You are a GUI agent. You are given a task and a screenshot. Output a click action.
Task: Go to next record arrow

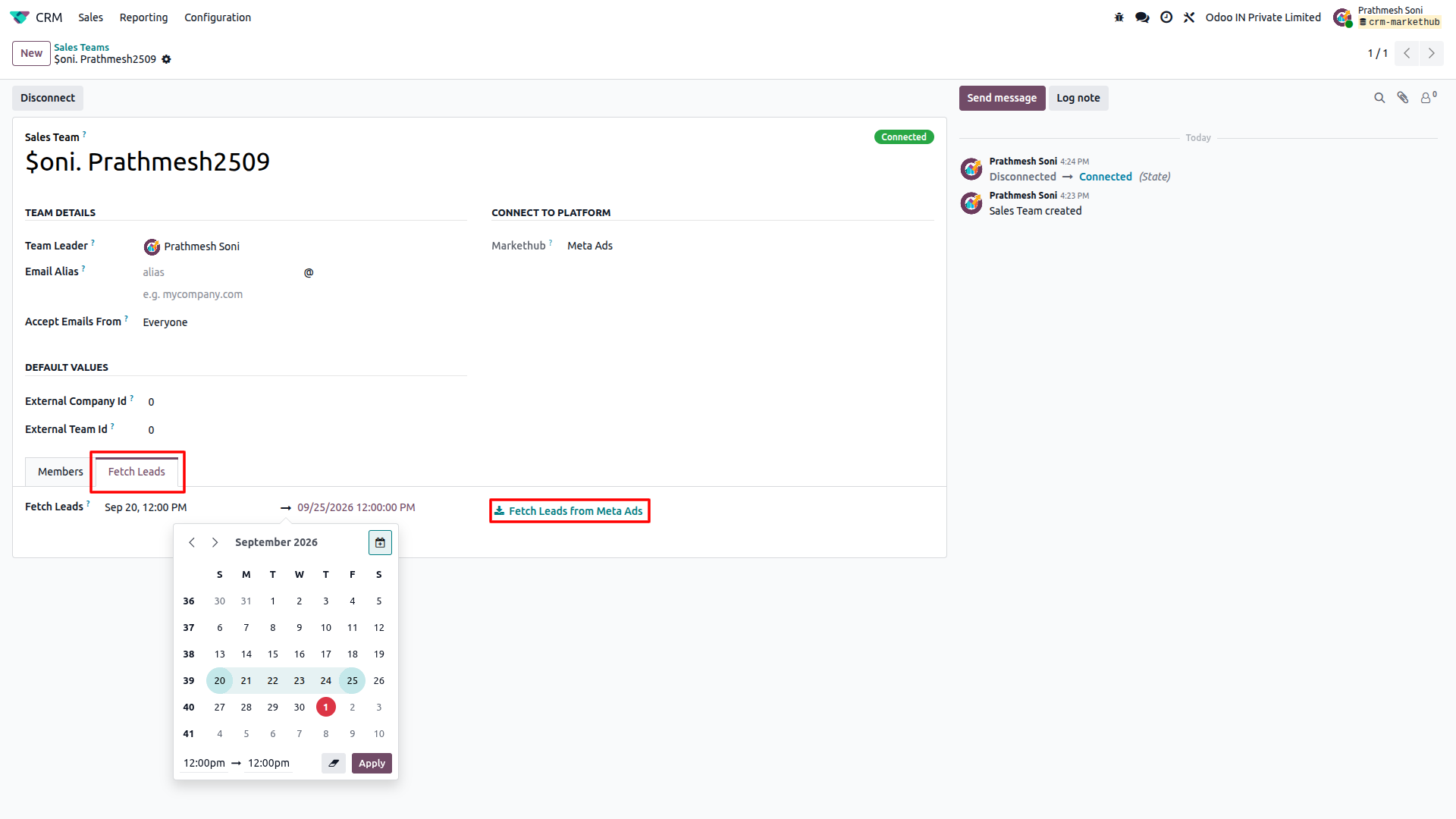coord(1432,53)
